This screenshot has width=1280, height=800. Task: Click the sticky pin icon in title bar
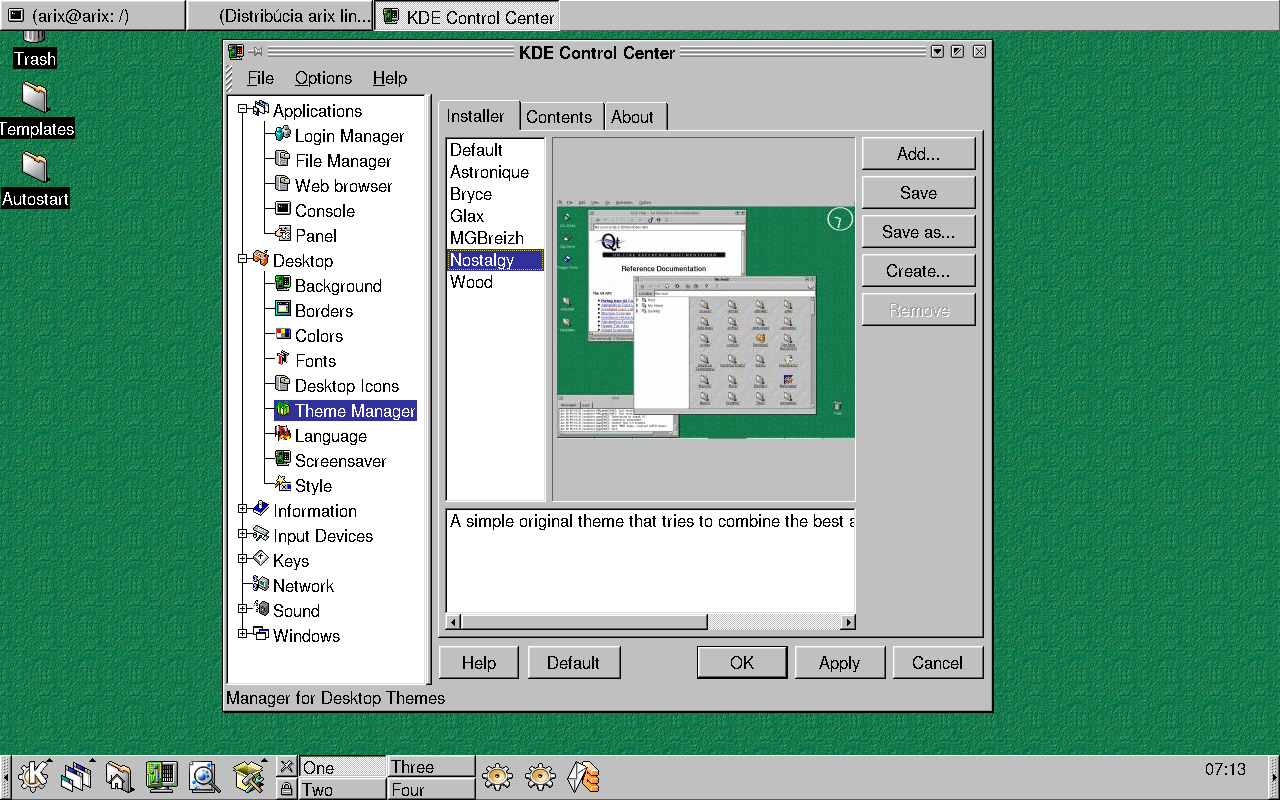click(x=257, y=52)
